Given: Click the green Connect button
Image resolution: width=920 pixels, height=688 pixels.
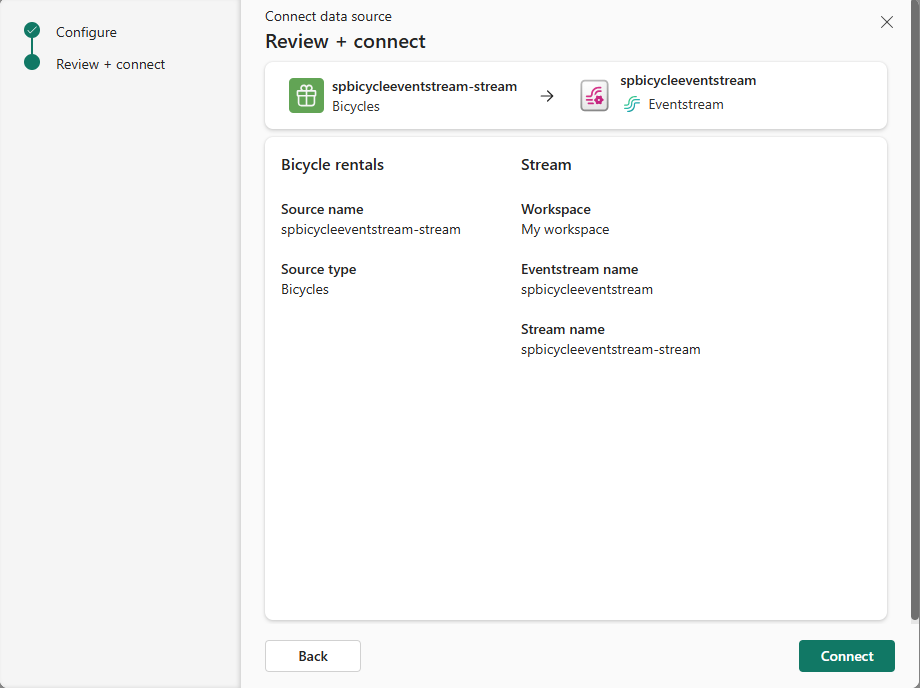Looking at the screenshot, I should [x=846, y=656].
